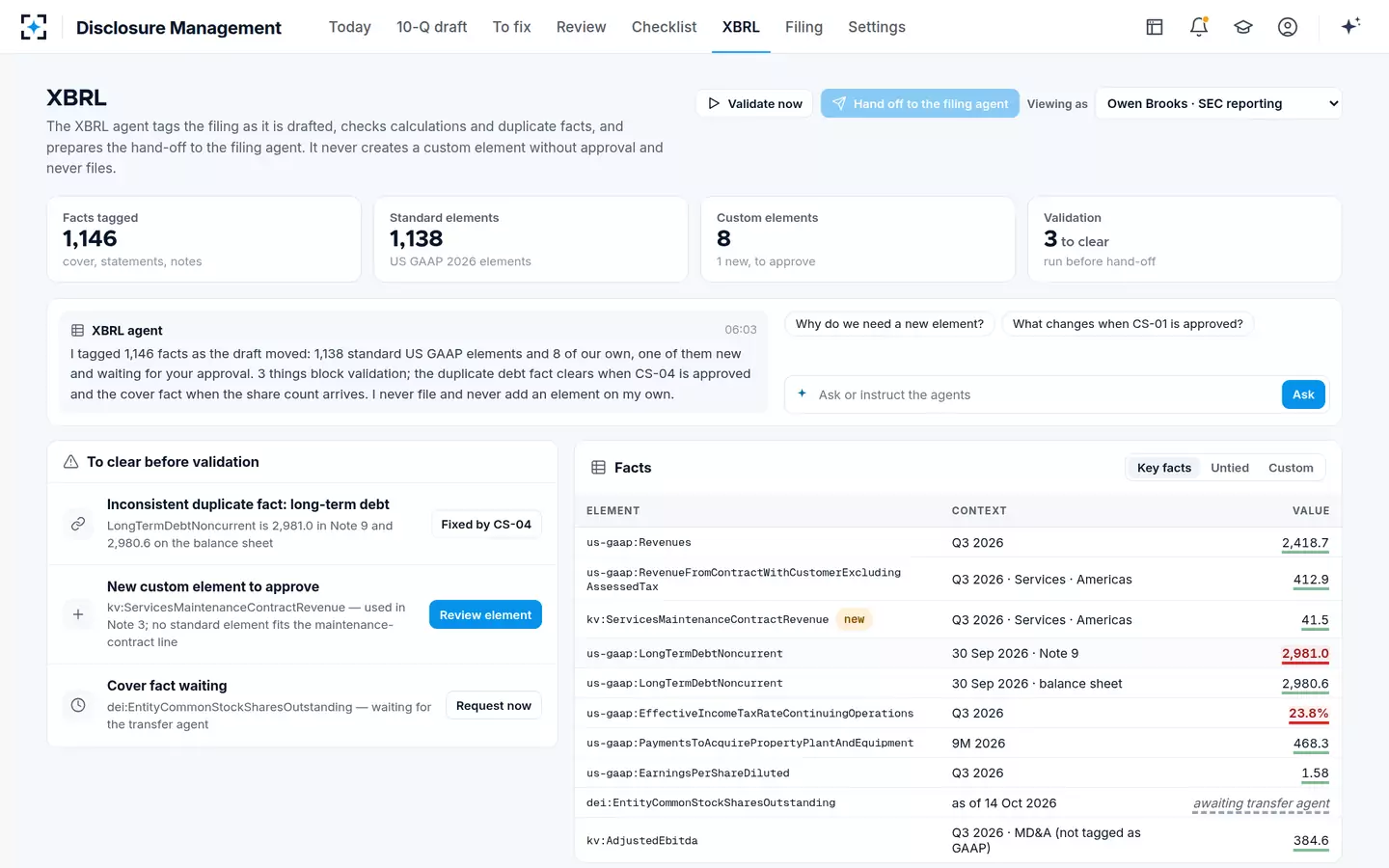Viewport: 1389px width, 868px height.
Task: Run Validate now
Action: (755, 103)
